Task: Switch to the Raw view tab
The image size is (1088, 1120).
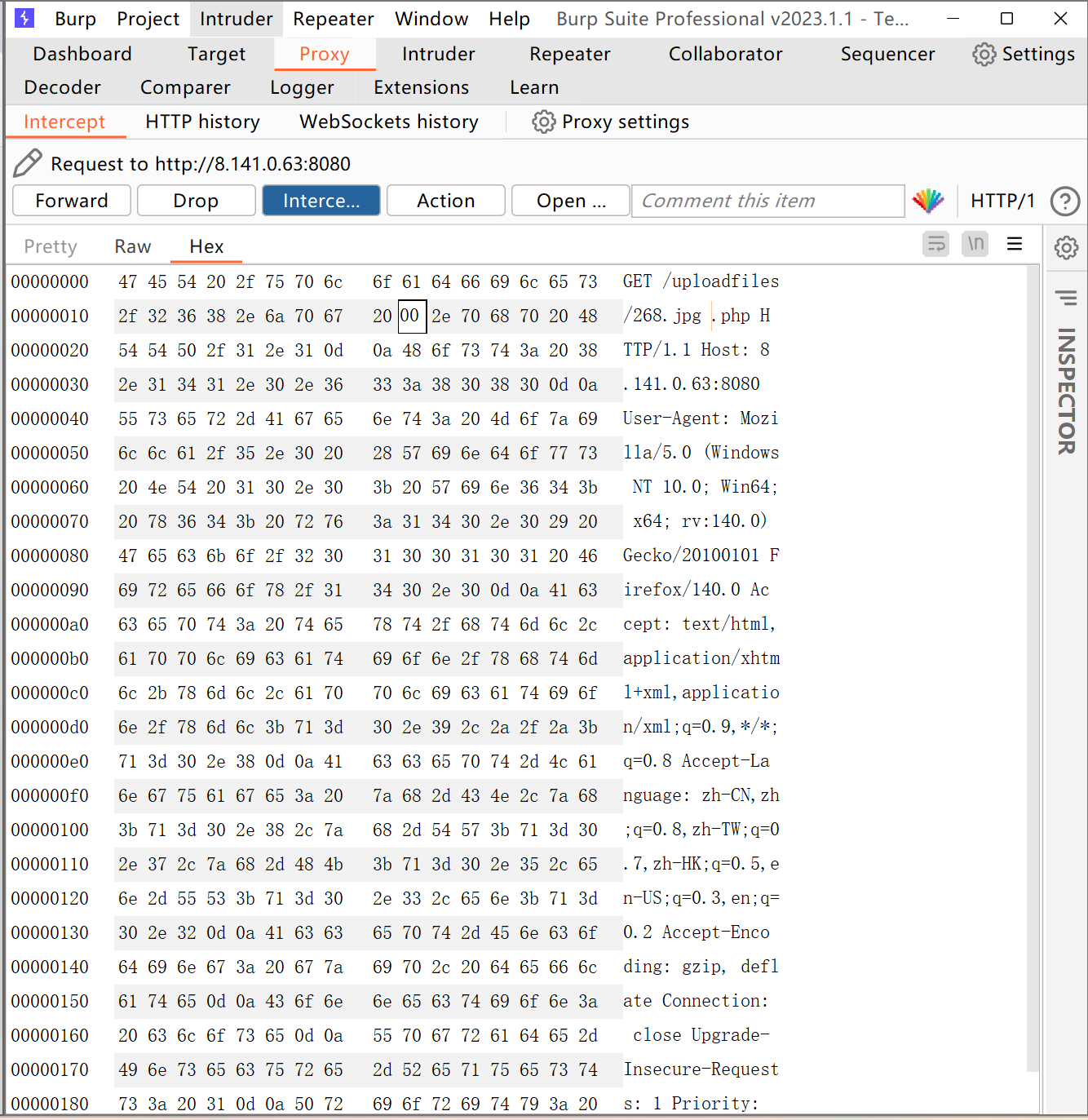Action: [x=133, y=246]
